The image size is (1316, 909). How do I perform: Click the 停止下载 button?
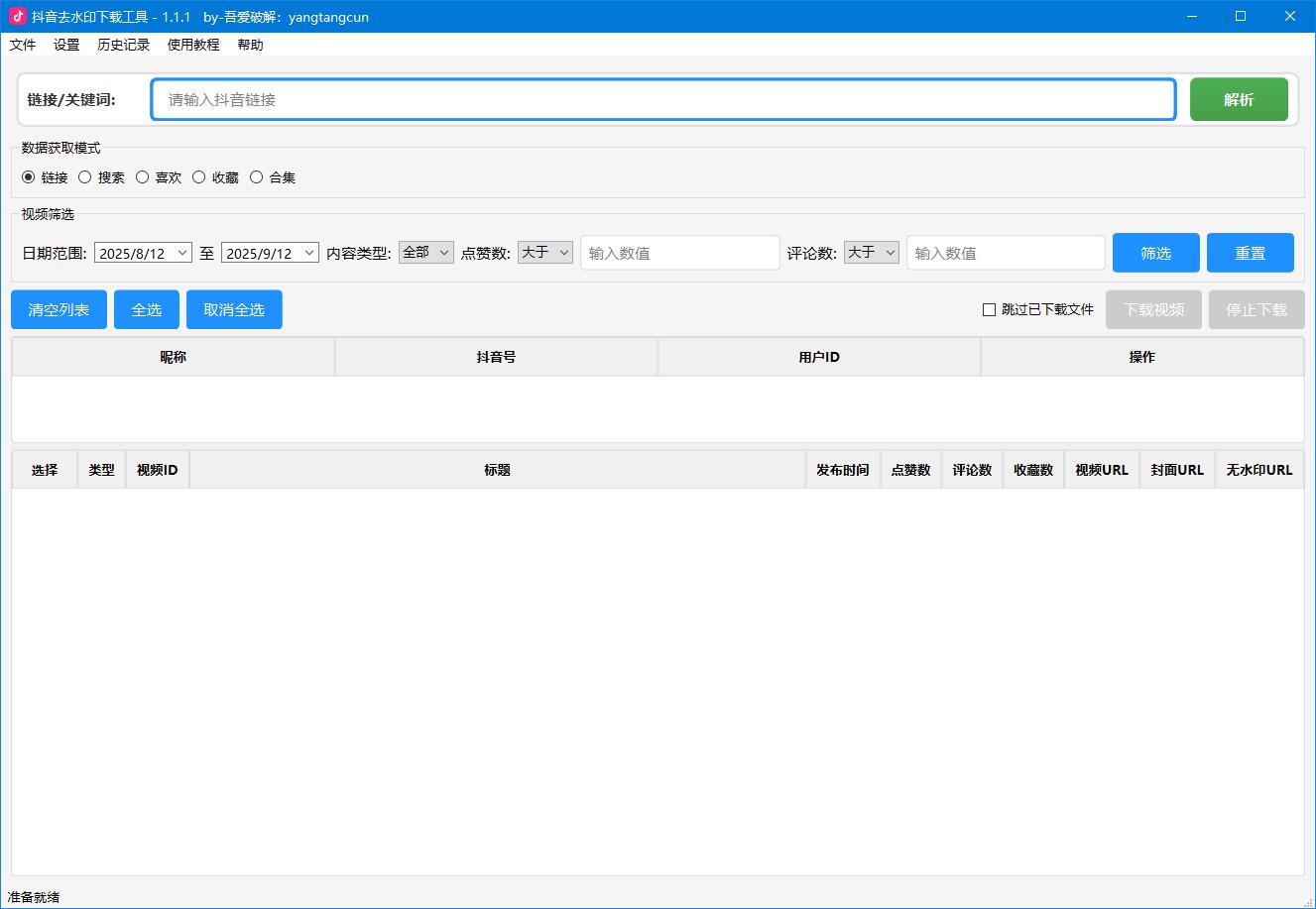click(1256, 309)
